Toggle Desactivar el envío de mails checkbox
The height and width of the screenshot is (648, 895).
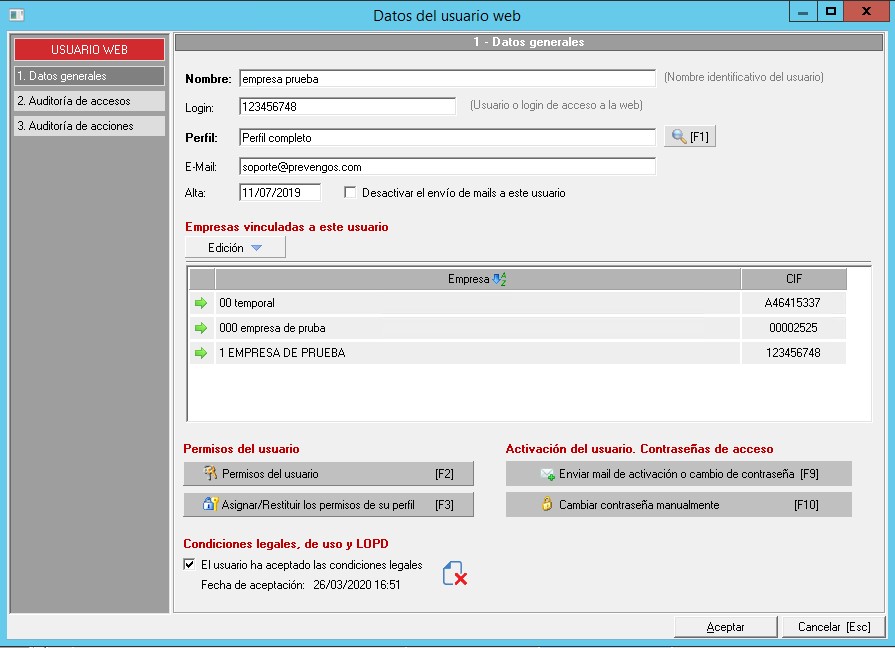[350, 193]
